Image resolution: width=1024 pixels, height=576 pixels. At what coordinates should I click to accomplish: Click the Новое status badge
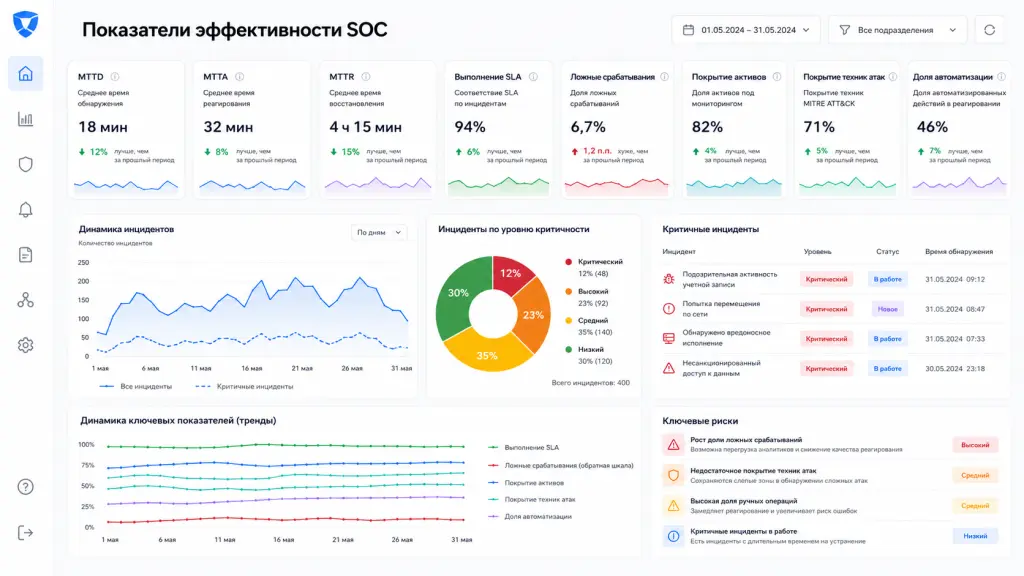pos(888,309)
